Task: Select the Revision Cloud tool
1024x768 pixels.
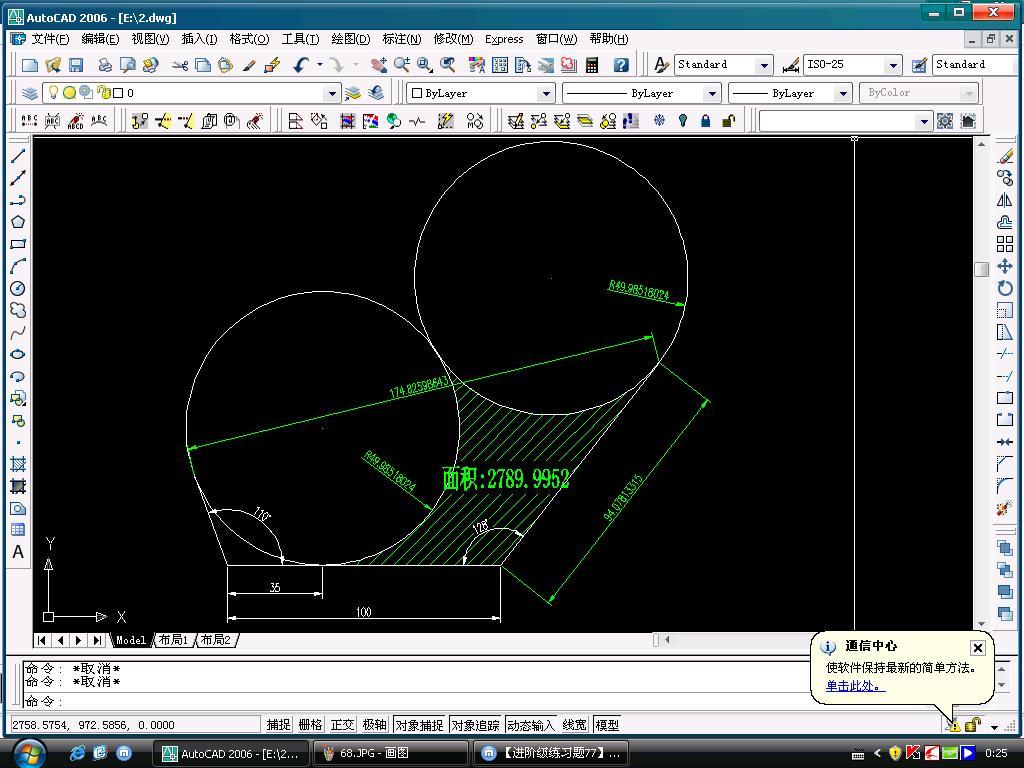Action: pos(18,310)
